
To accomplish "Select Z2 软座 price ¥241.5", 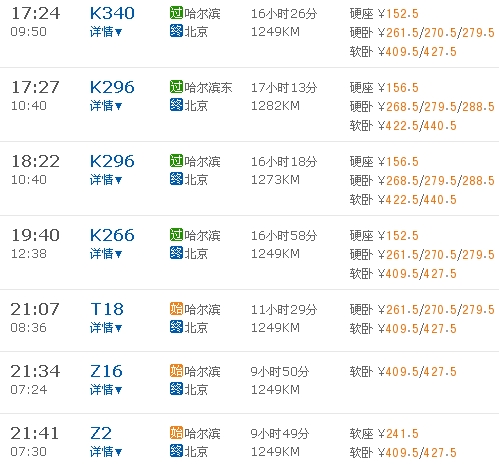I will 398,434.
